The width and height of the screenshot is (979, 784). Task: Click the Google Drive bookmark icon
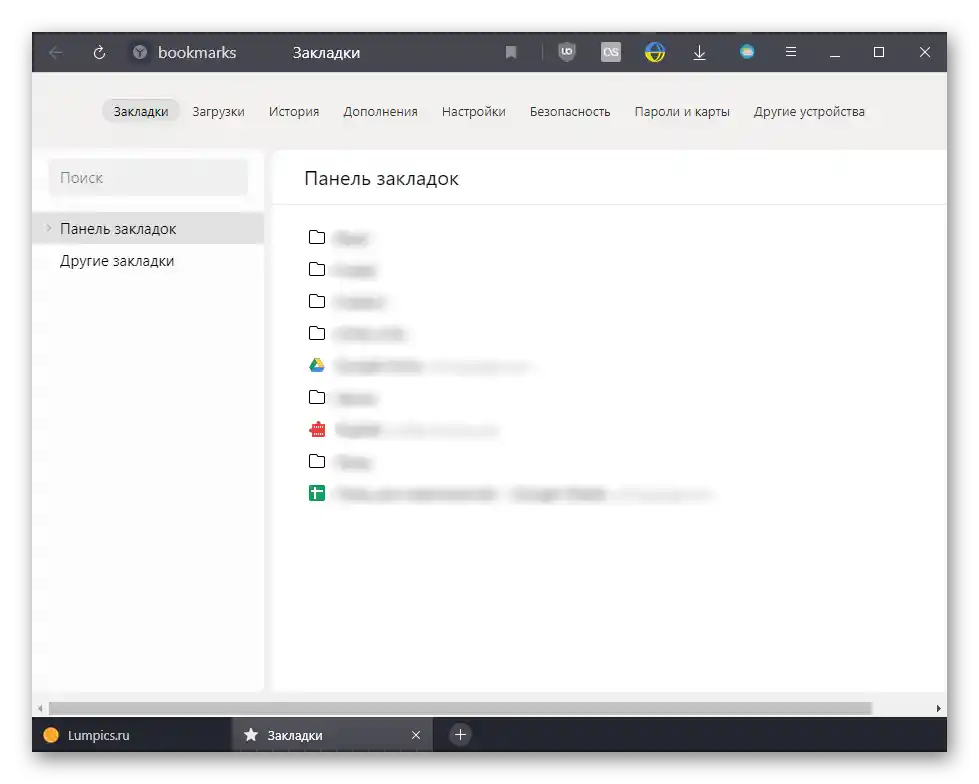click(x=317, y=365)
